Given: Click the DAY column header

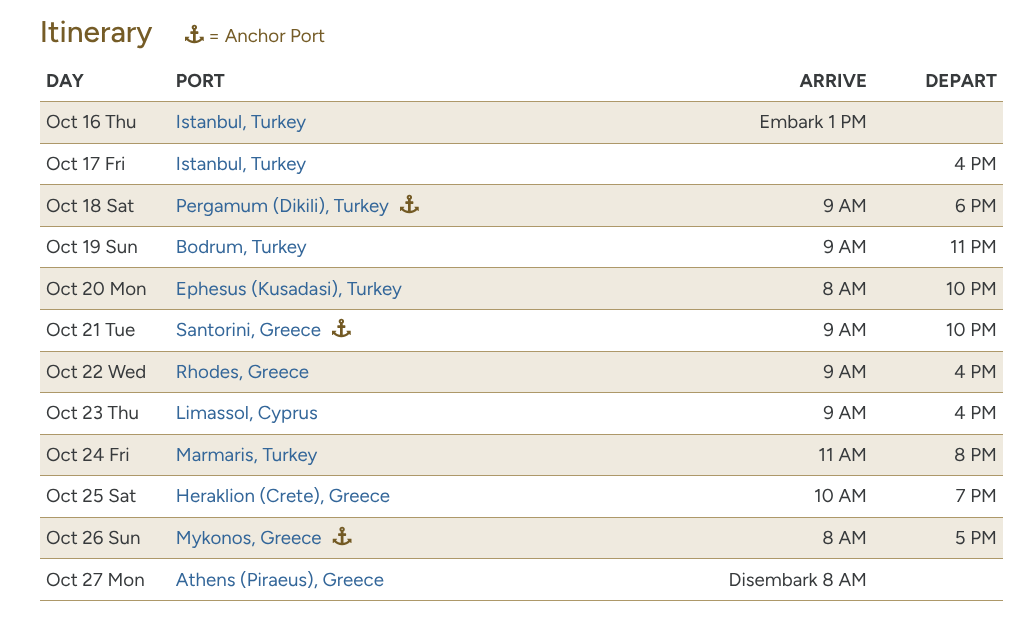Looking at the screenshot, I should (x=65, y=81).
